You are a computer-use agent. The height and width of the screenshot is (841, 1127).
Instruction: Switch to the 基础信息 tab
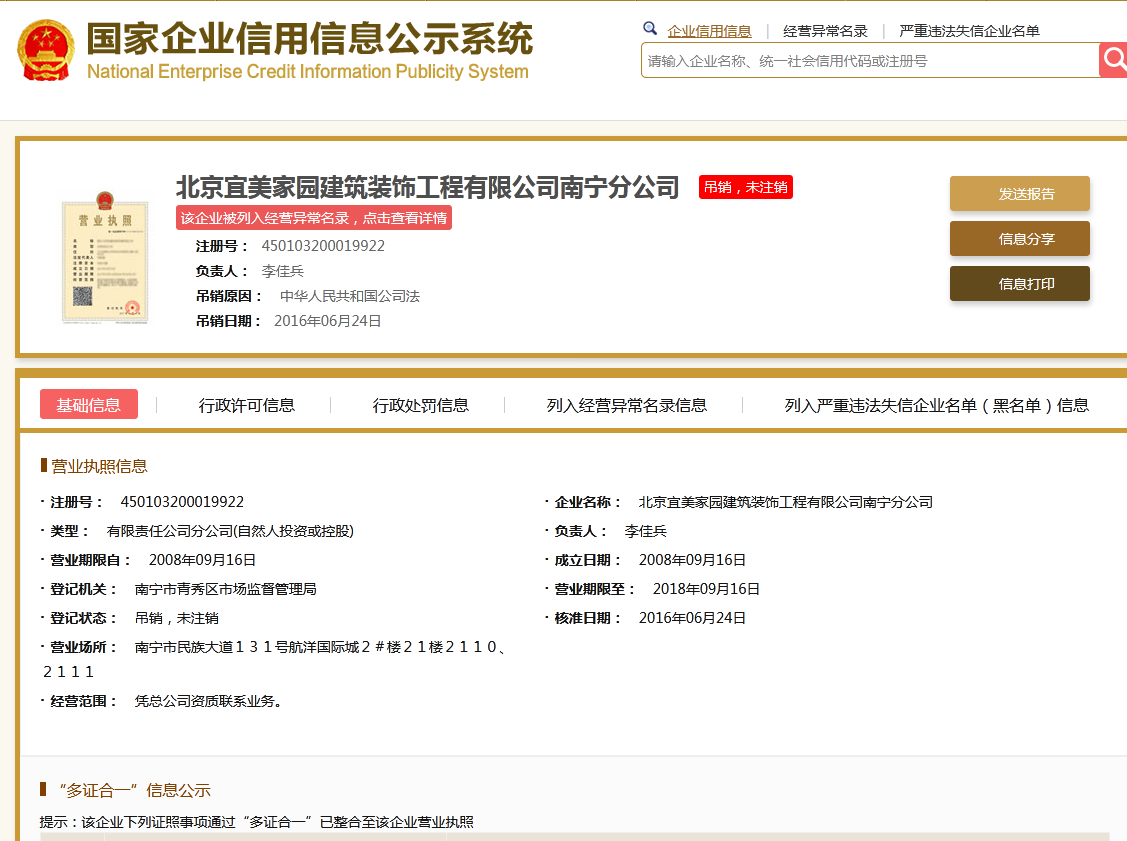point(88,405)
